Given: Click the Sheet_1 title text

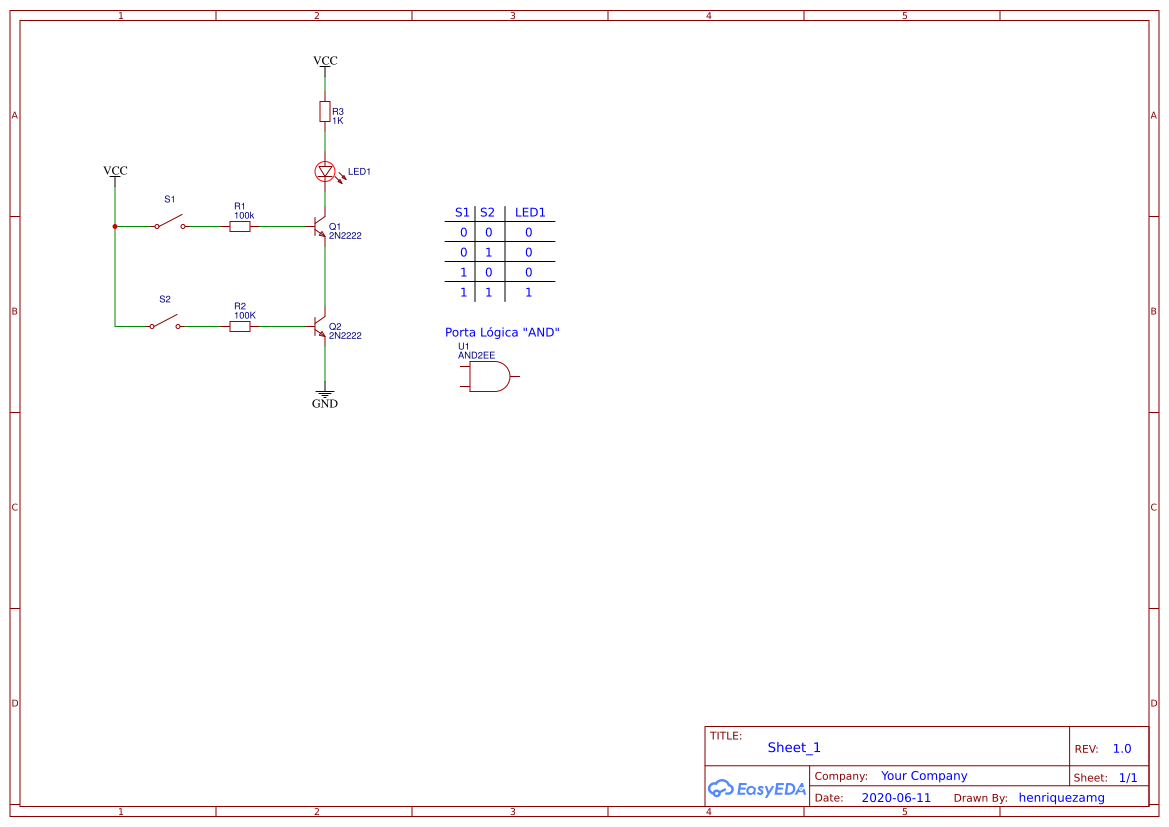Looking at the screenshot, I should pyautogui.click(x=793, y=747).
